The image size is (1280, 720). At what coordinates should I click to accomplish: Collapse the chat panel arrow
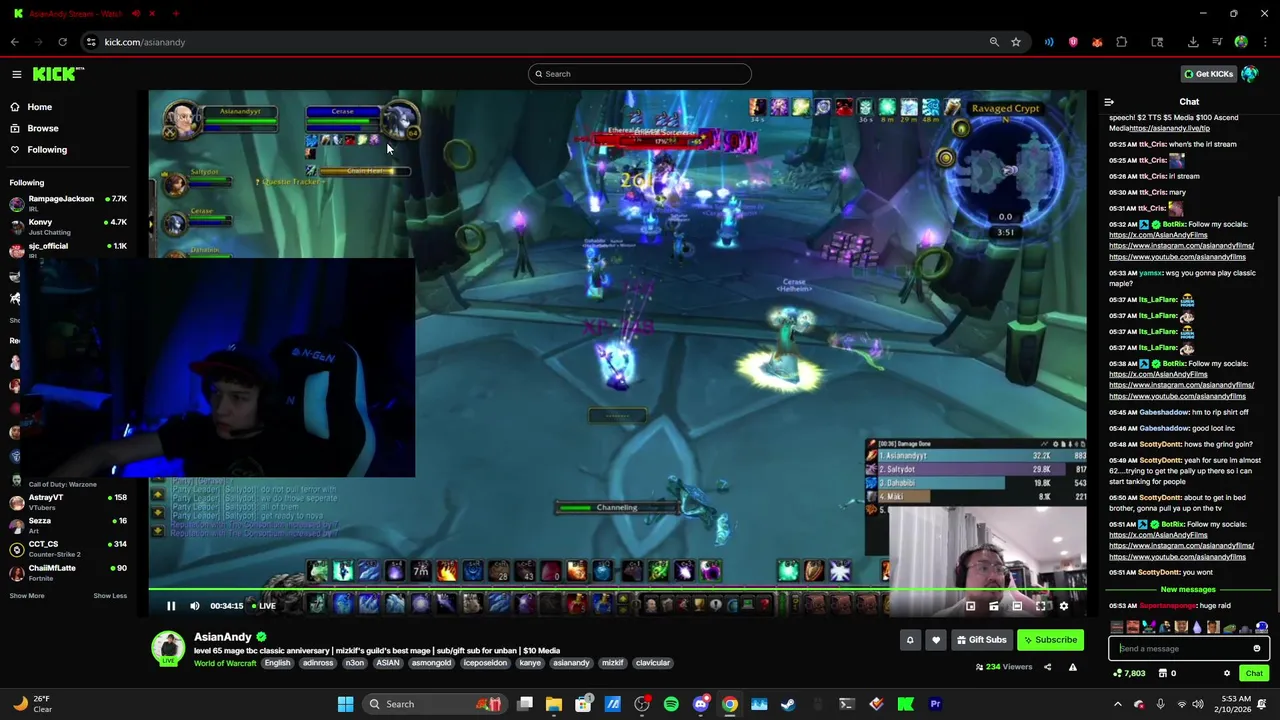(x=1108, y=102)
